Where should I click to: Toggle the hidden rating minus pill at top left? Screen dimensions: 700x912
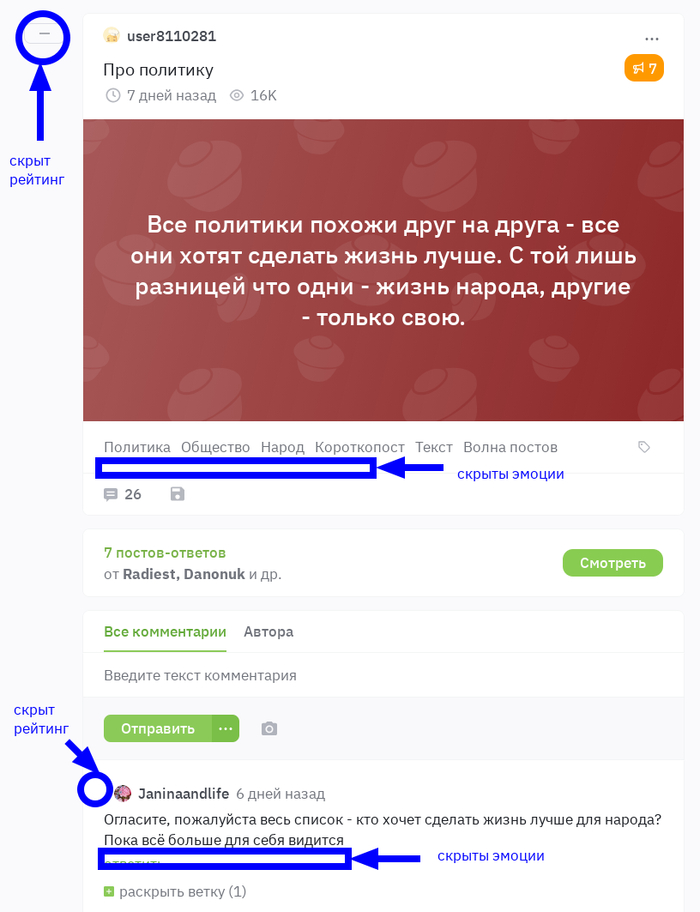click(x=44, y=35)
